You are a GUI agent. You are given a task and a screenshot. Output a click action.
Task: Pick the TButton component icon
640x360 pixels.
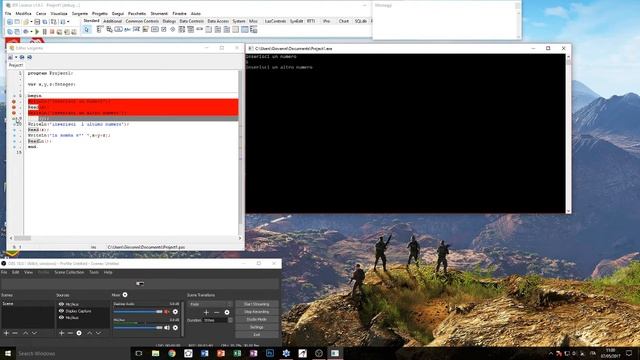118,29
